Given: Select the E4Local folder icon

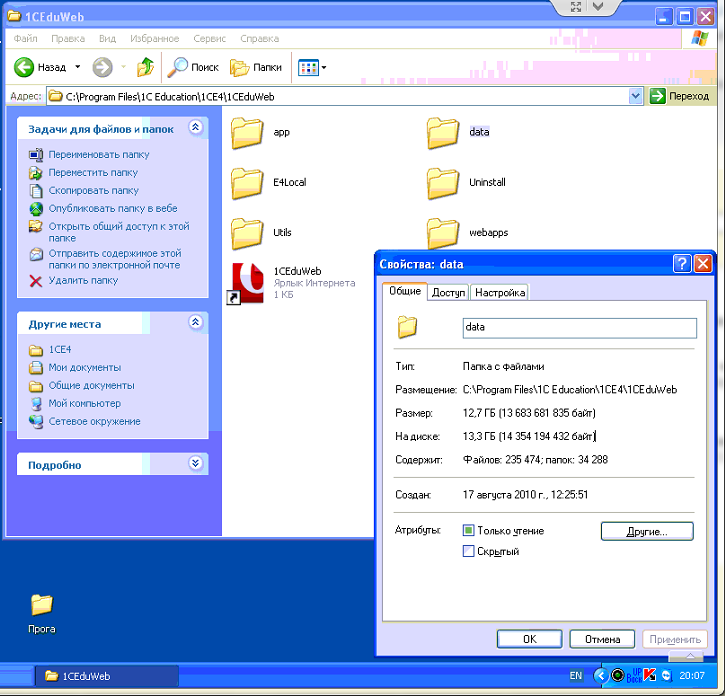Looking at the screenshot, I should coord(247,183).
